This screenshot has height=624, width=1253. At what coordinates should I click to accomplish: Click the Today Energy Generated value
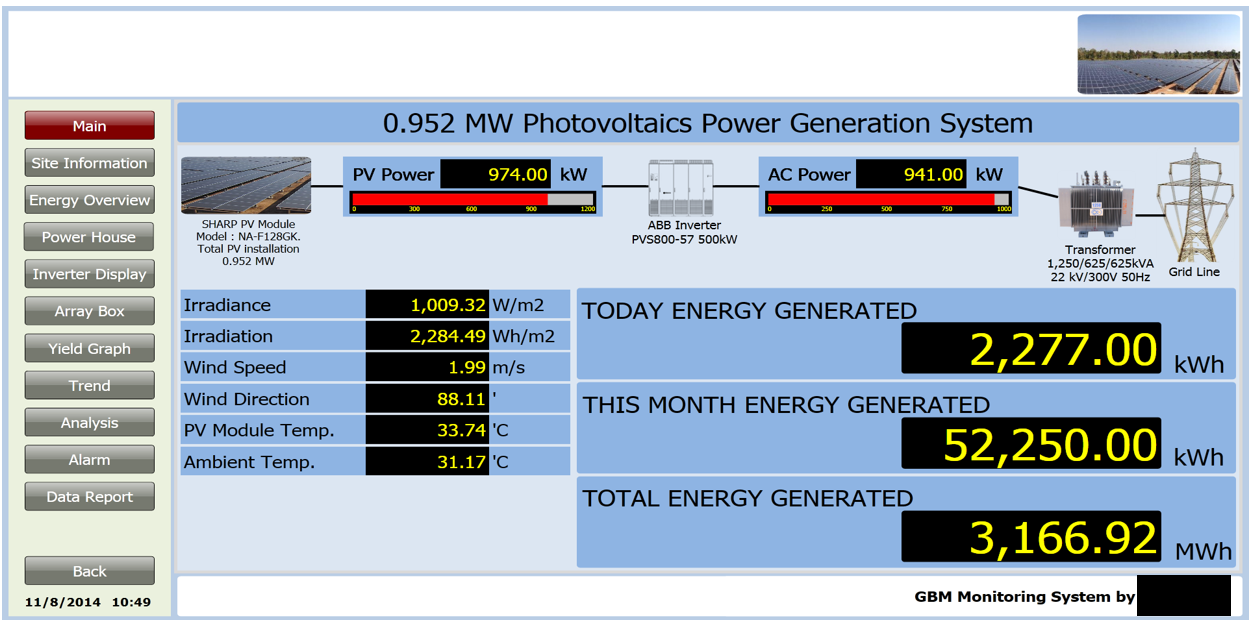point(1031,349)
